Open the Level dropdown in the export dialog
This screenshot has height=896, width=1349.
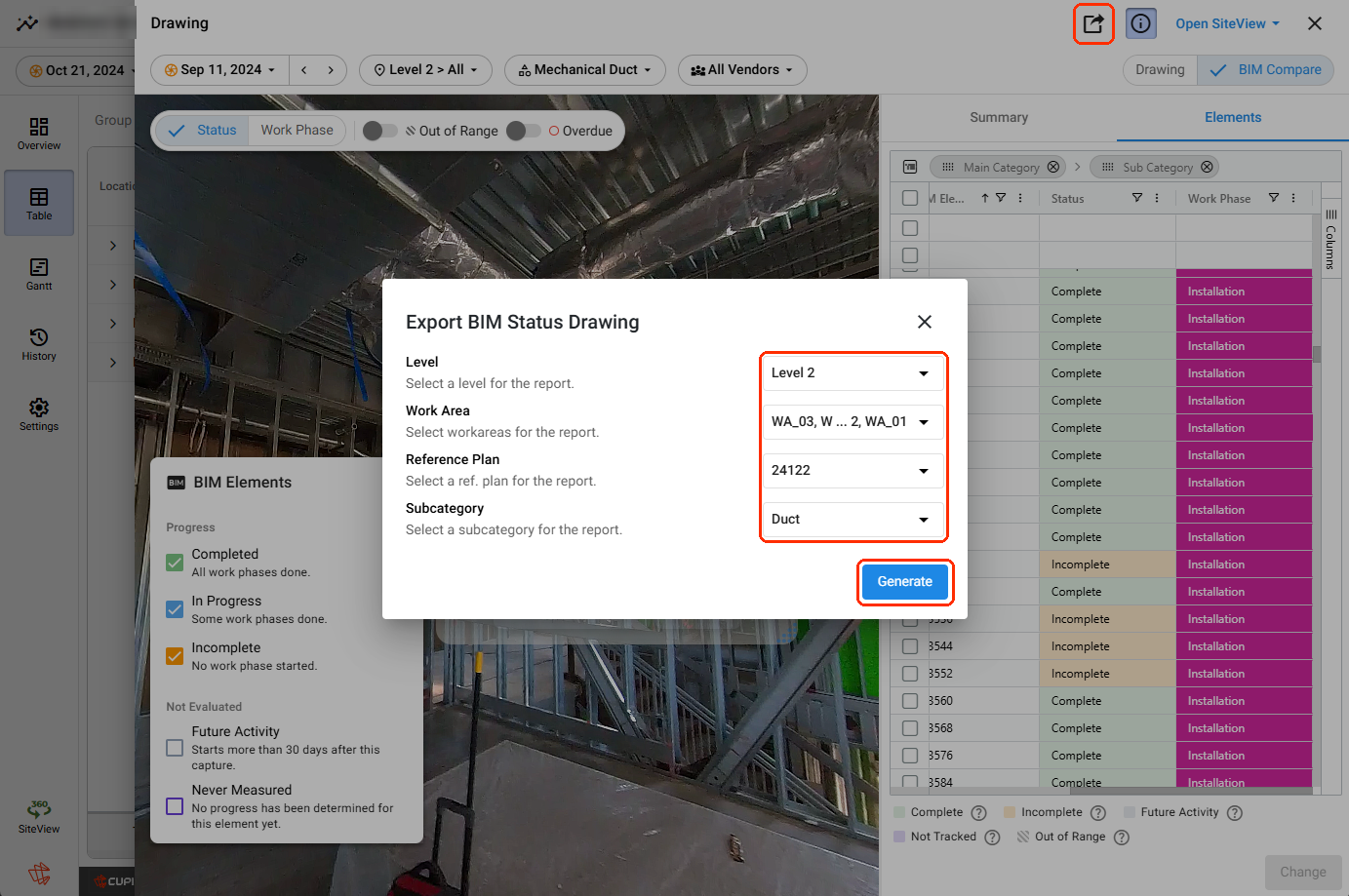click(853, 373)
